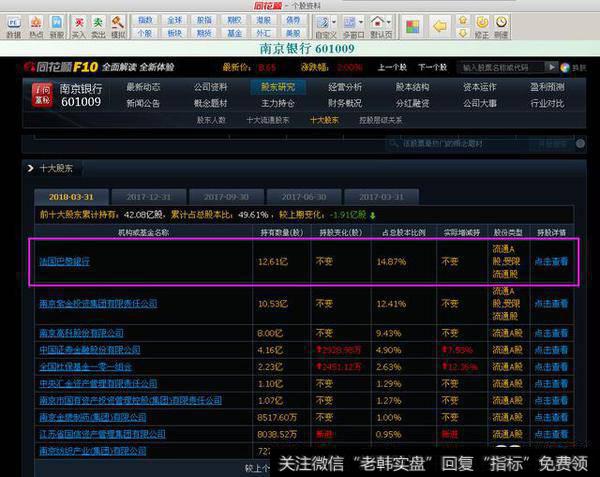Click the 多窗口 multi-window toolbar icon

point(350,23)
